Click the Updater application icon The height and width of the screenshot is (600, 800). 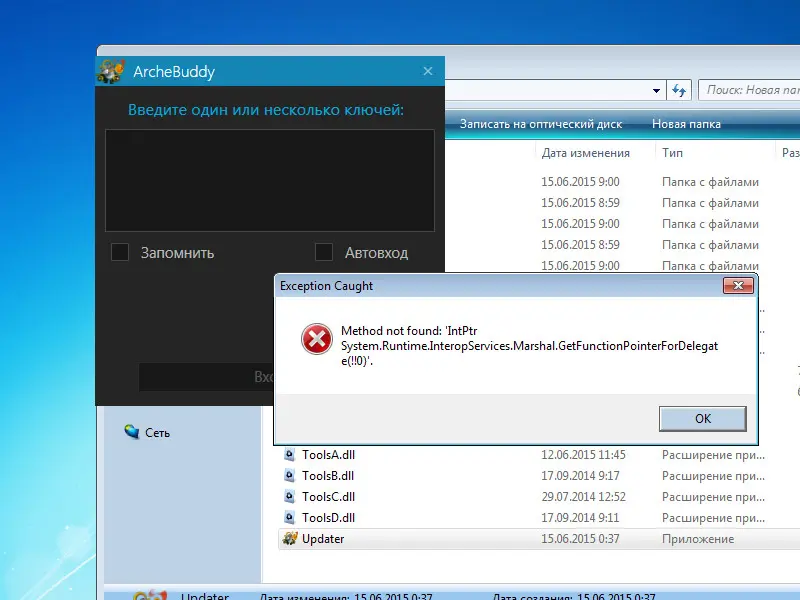coord(290,539)
